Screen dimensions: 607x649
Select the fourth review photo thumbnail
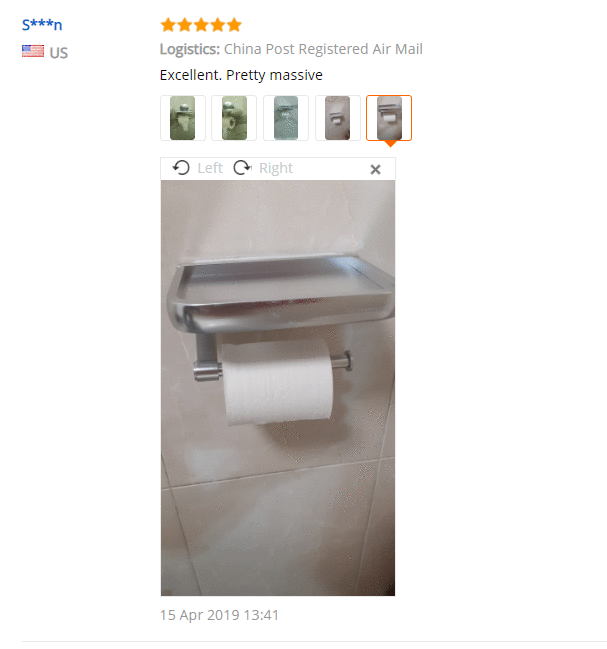pyautogui.click(x=338, y=118)
